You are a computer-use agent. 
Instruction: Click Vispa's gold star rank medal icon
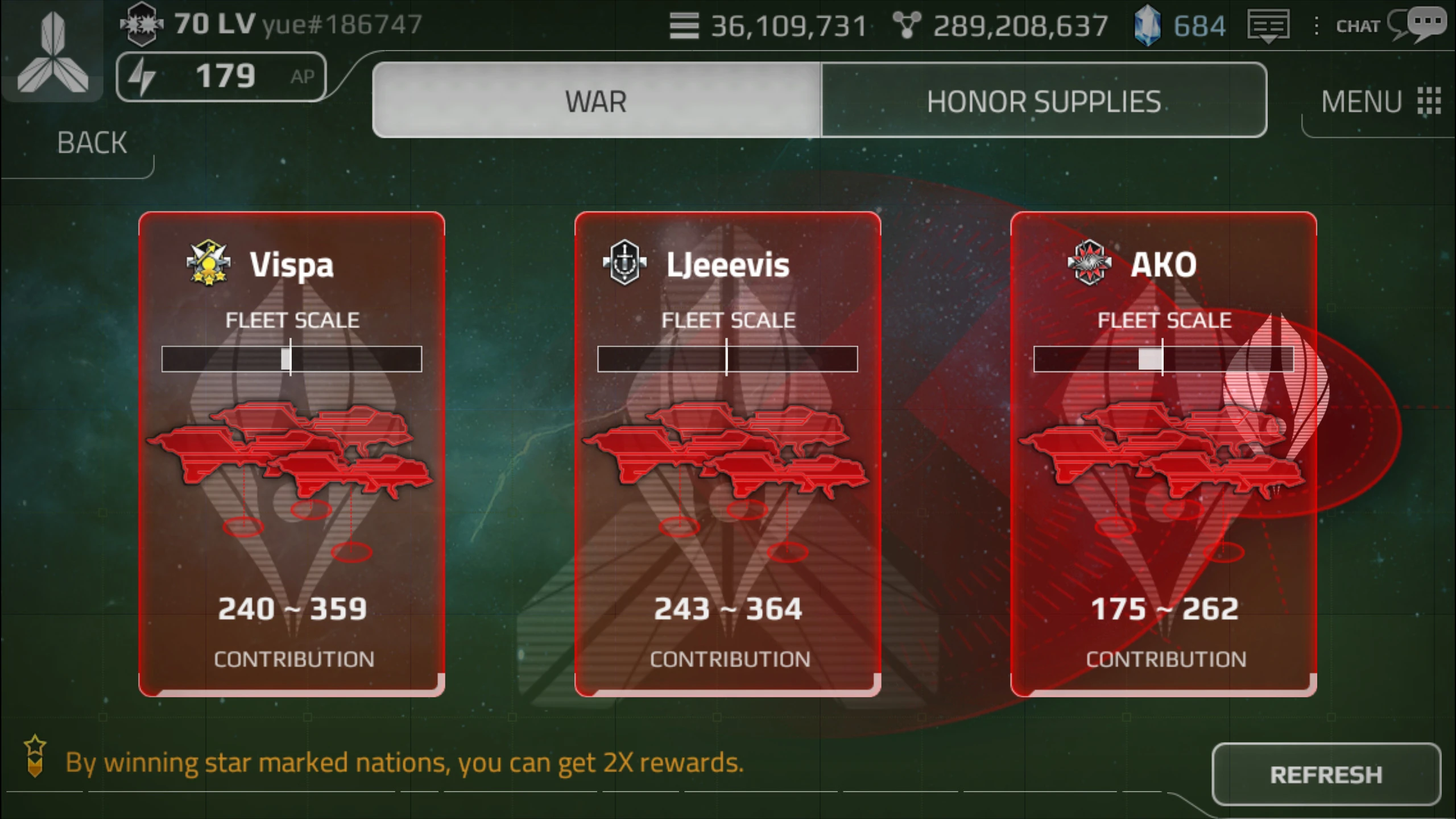(209, 263)
